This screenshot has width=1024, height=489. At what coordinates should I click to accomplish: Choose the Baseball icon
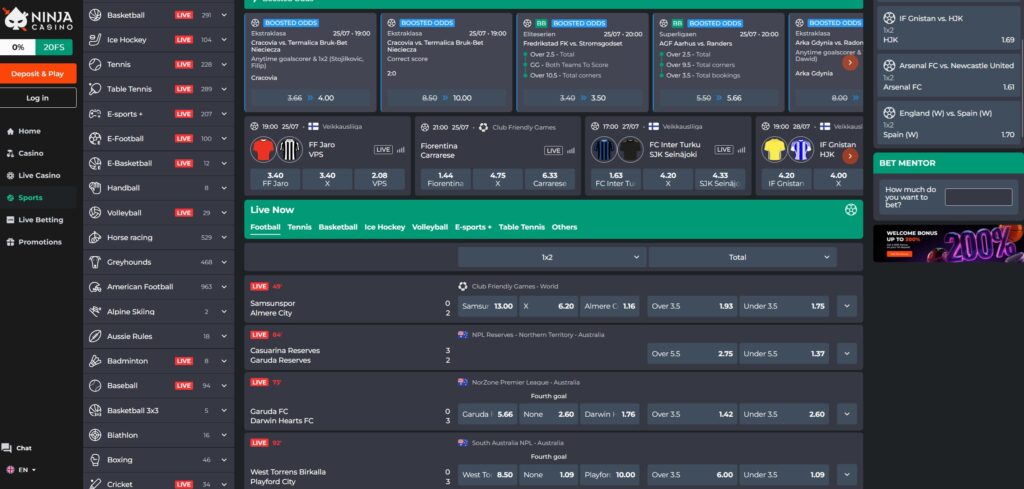coord(95,386)
